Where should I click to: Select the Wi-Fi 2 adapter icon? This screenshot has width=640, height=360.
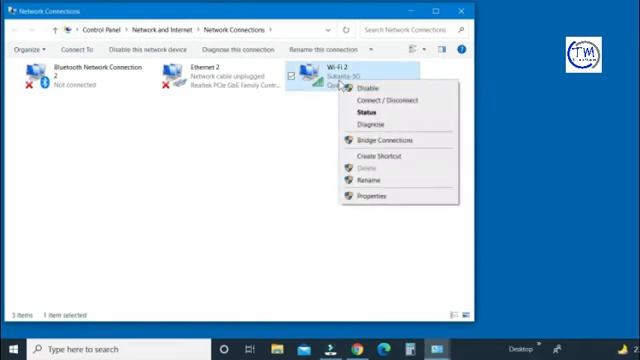coord(311,76)
